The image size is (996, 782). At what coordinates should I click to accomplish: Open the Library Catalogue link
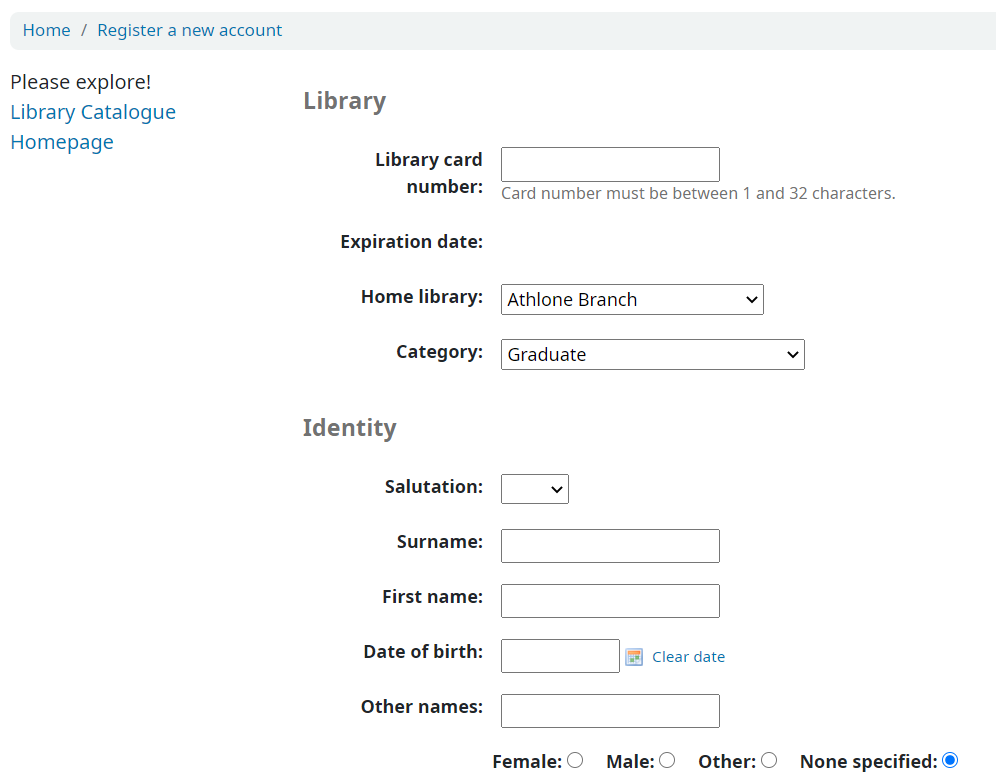[x=93, y=112]
